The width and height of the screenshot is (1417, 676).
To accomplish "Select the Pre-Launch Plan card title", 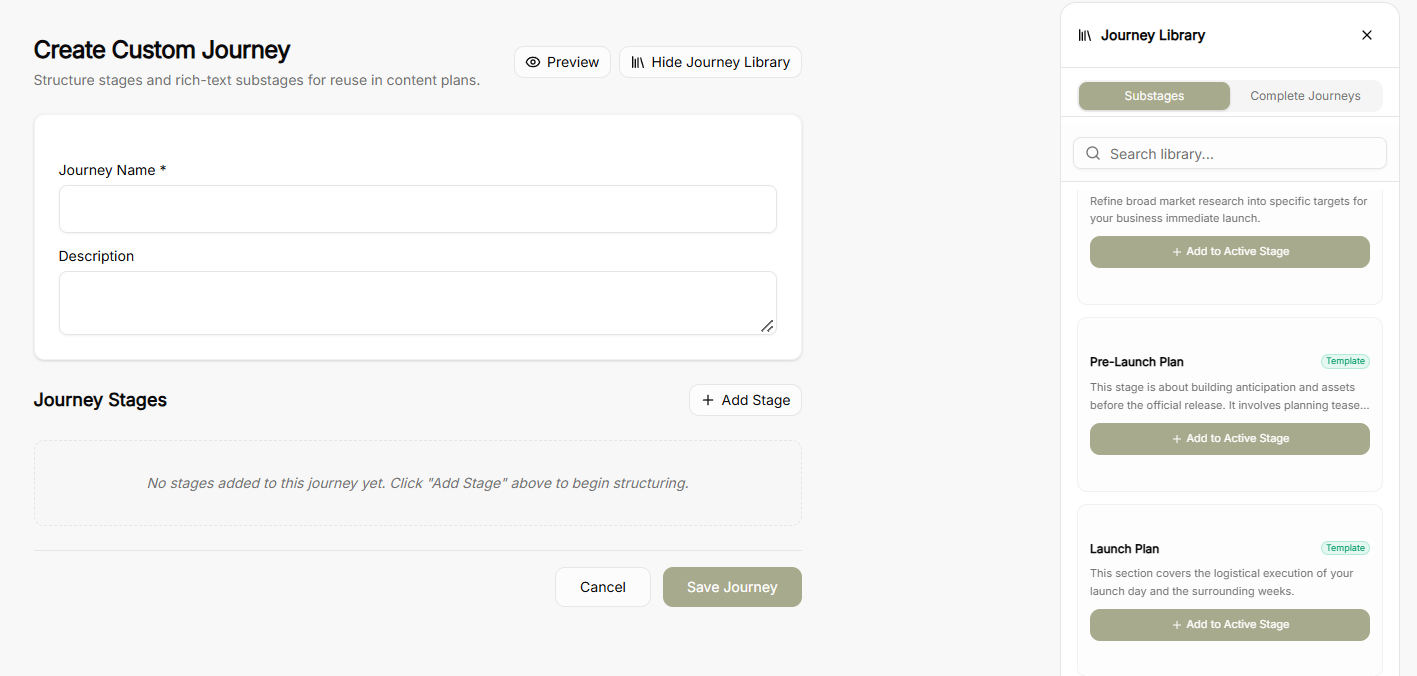I will (x=1137, y=362).
